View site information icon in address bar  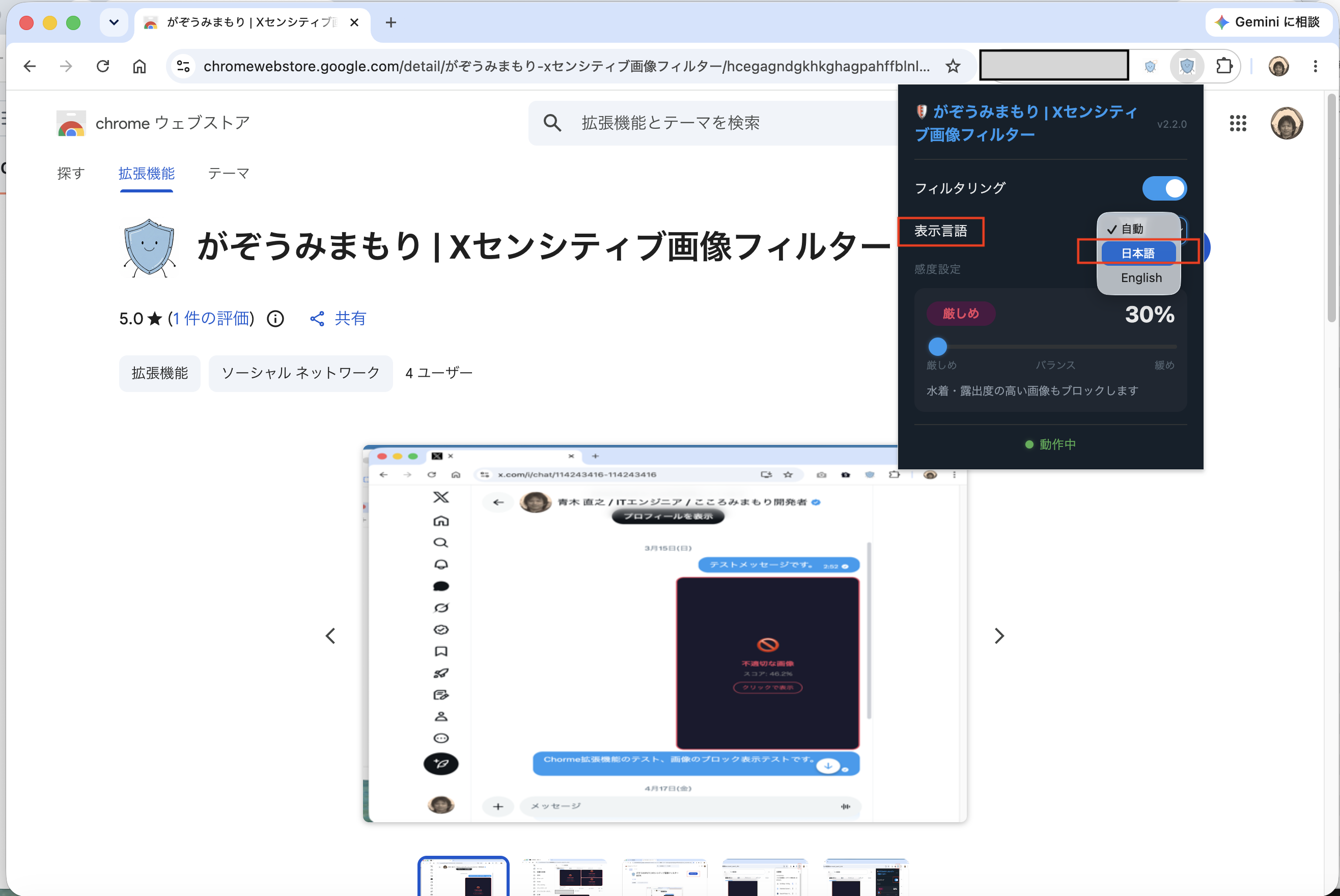183,66
